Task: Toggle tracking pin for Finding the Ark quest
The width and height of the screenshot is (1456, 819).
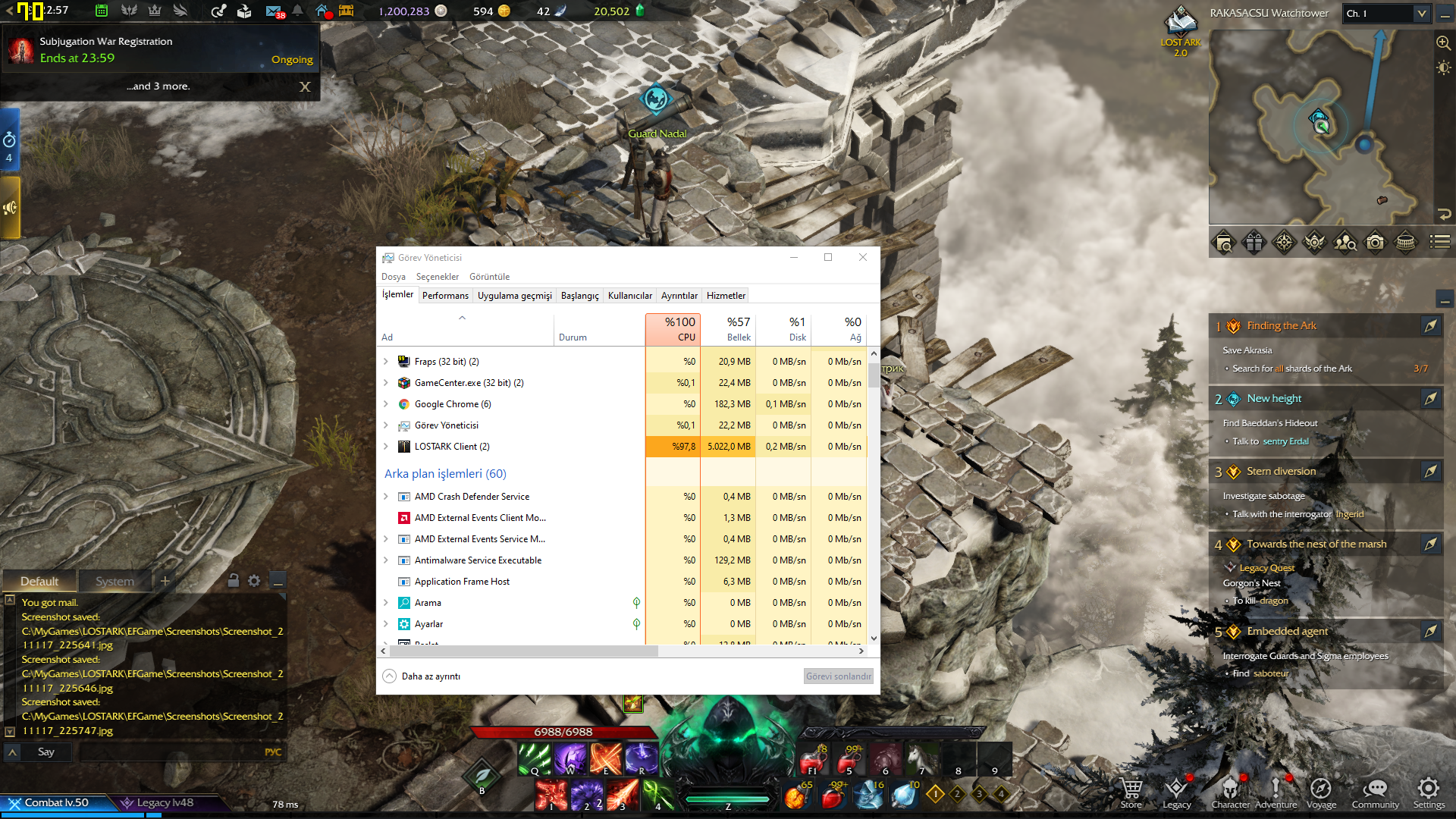Action: click(x=1430, y=326)
